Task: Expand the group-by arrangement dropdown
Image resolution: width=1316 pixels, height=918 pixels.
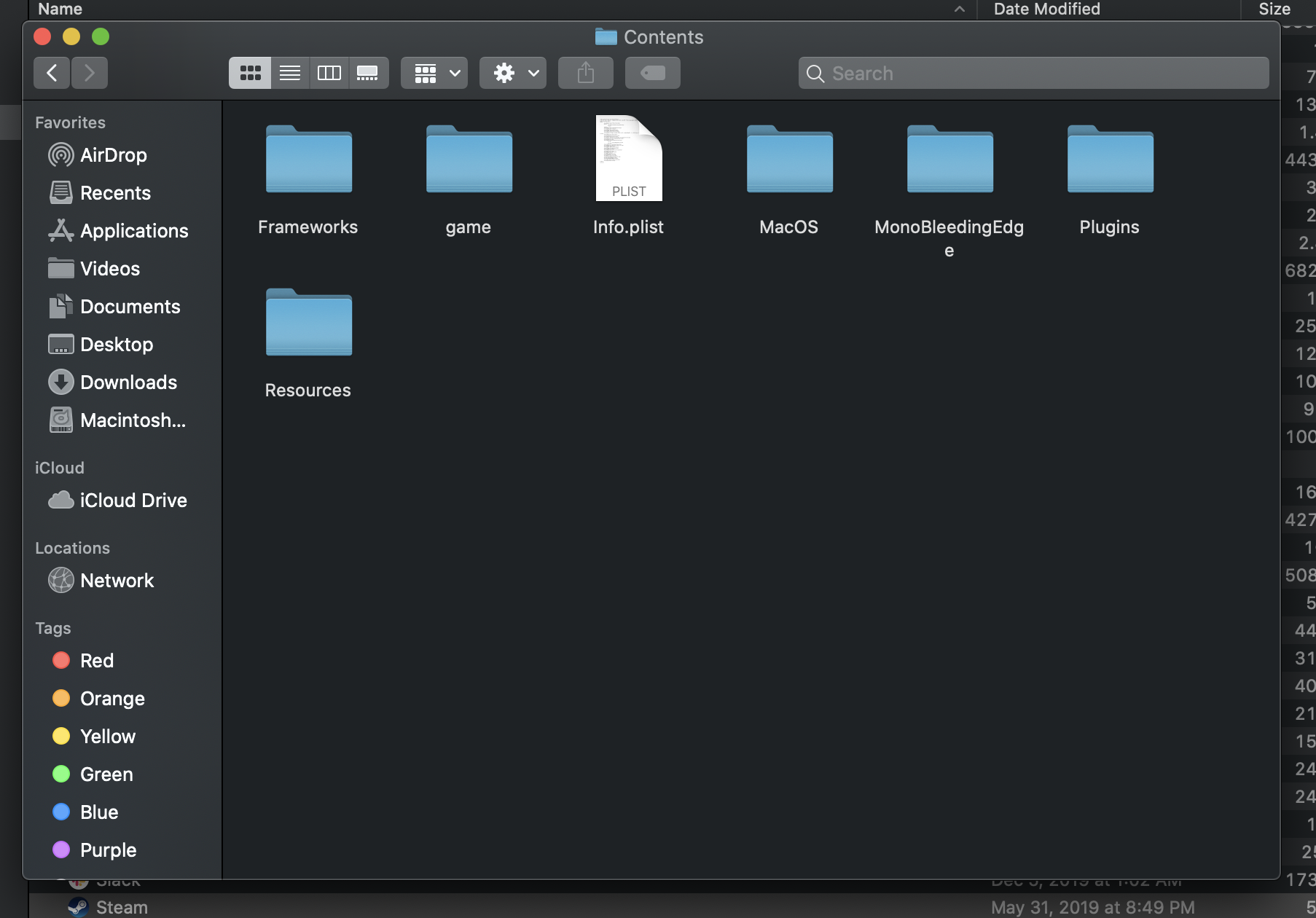Action: pyautogui.click(x=435, y=73)
